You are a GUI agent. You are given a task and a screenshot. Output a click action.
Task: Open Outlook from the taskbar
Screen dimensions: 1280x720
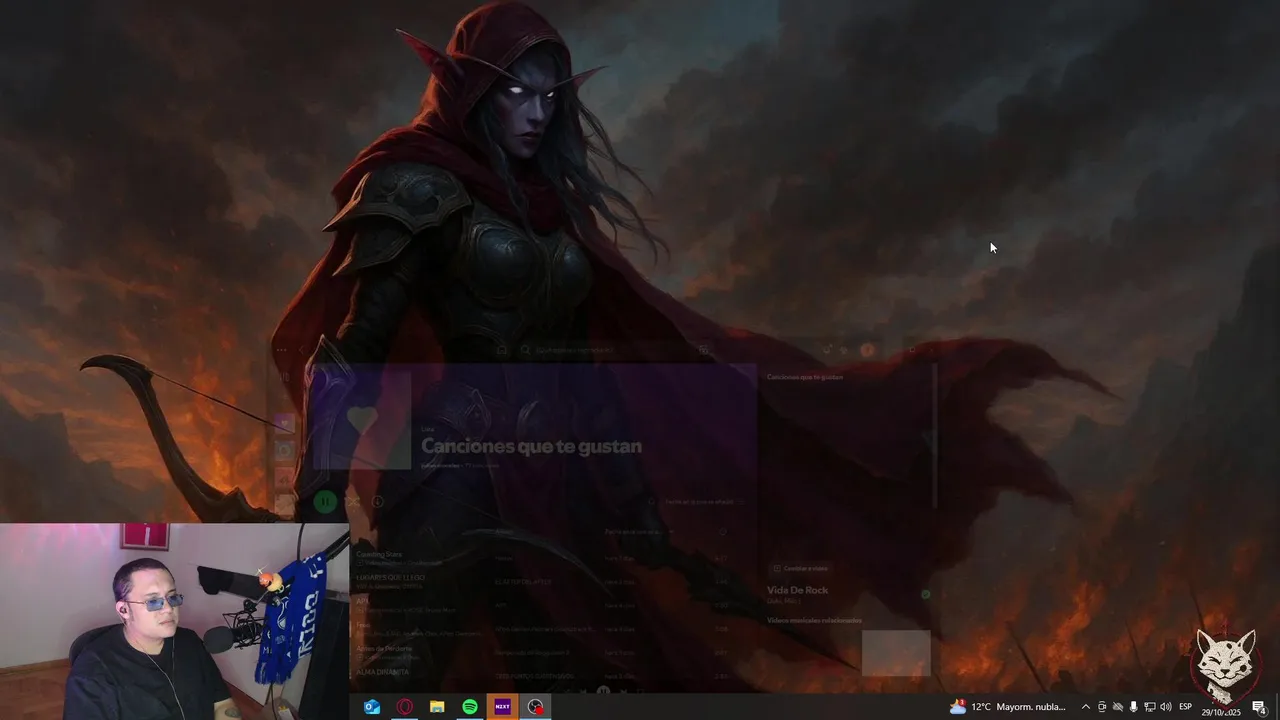[372, 707]
